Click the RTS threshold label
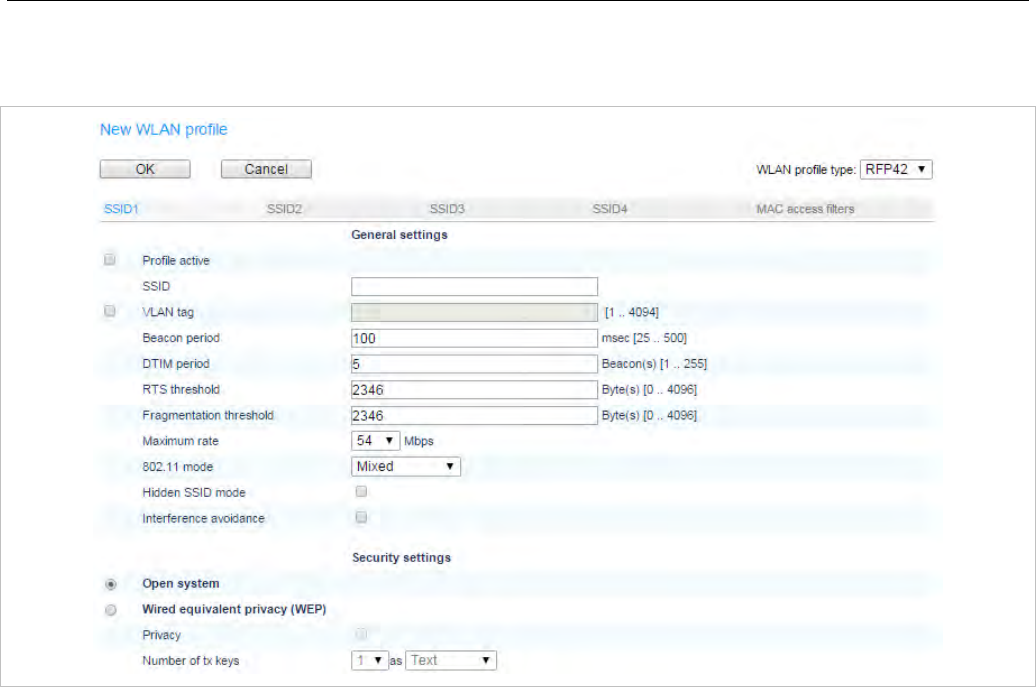This screenshot has width=1036, height=687. pos(181,390)
